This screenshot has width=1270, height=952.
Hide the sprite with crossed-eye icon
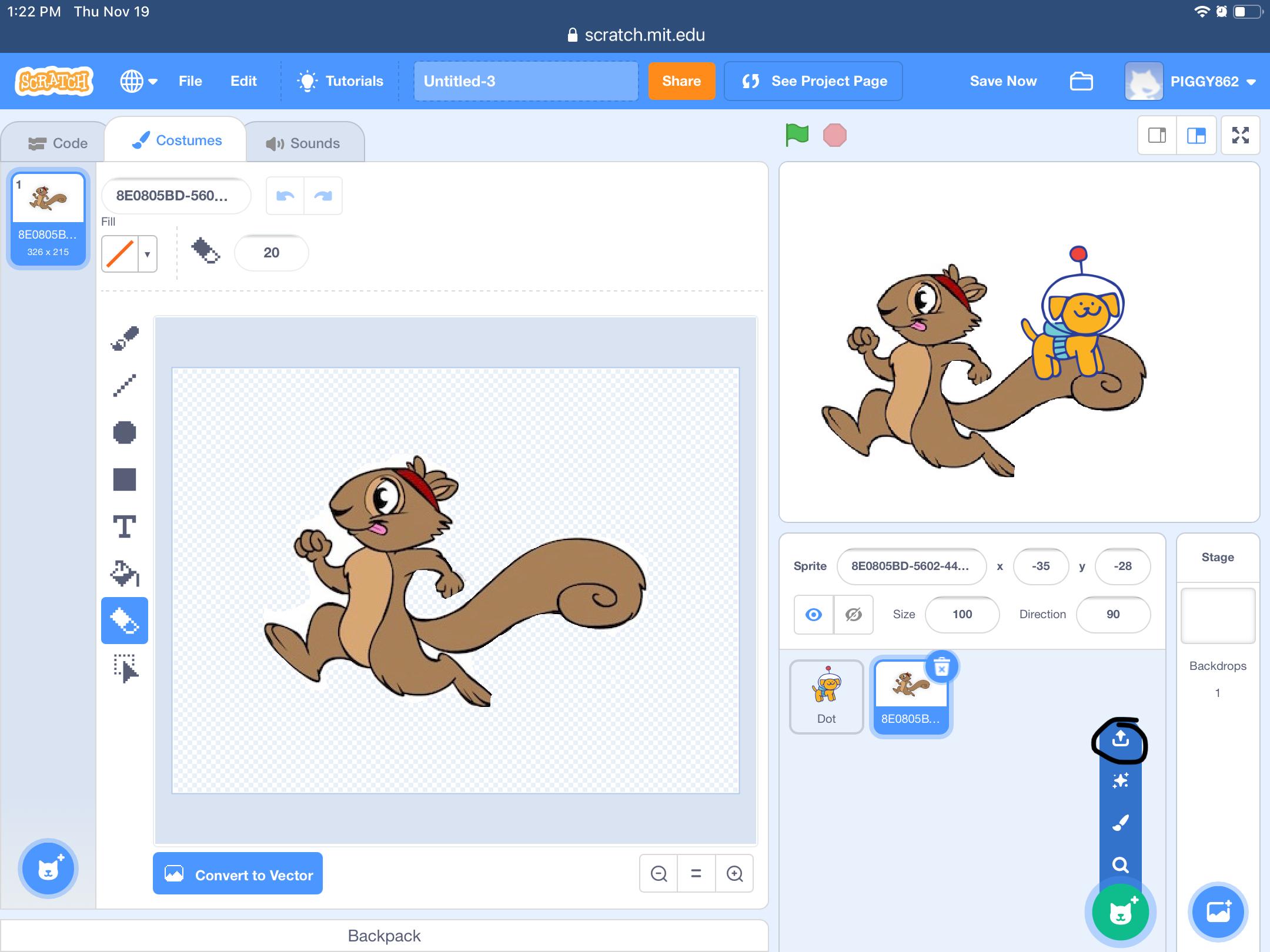click(853, 615)
